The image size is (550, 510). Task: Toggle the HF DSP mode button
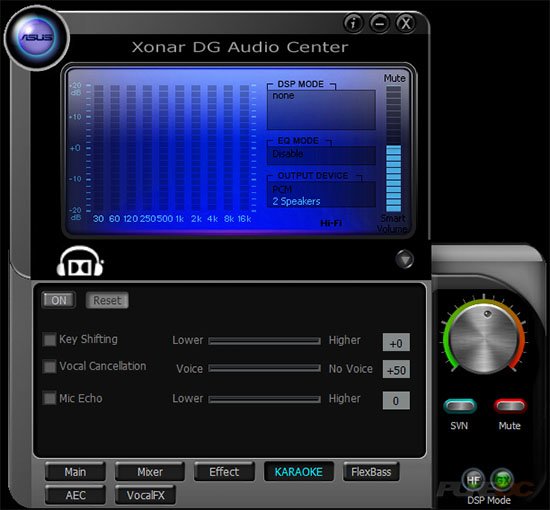(474, 480)
